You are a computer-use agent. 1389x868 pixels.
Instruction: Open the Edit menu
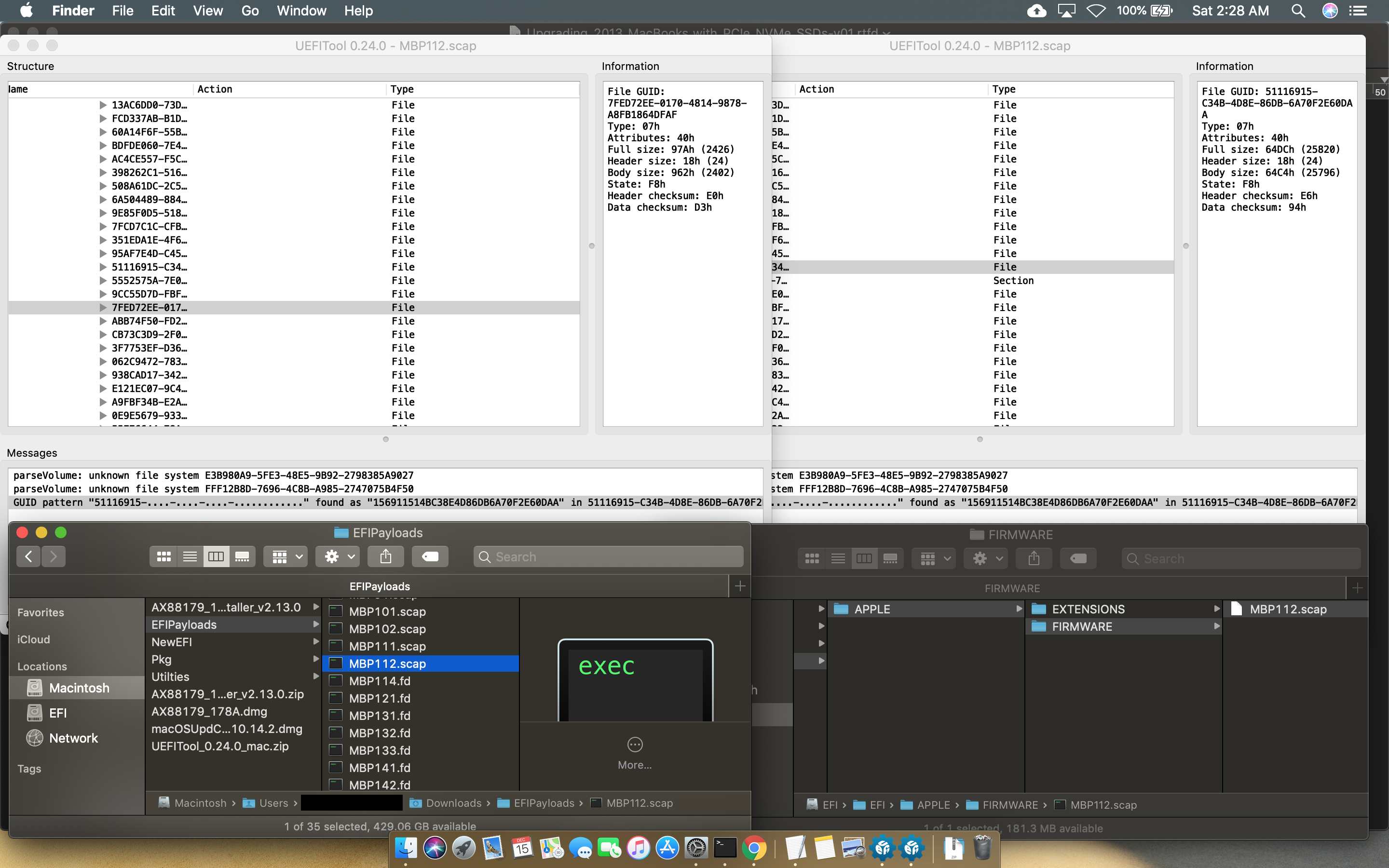click(x=163, y=10)
